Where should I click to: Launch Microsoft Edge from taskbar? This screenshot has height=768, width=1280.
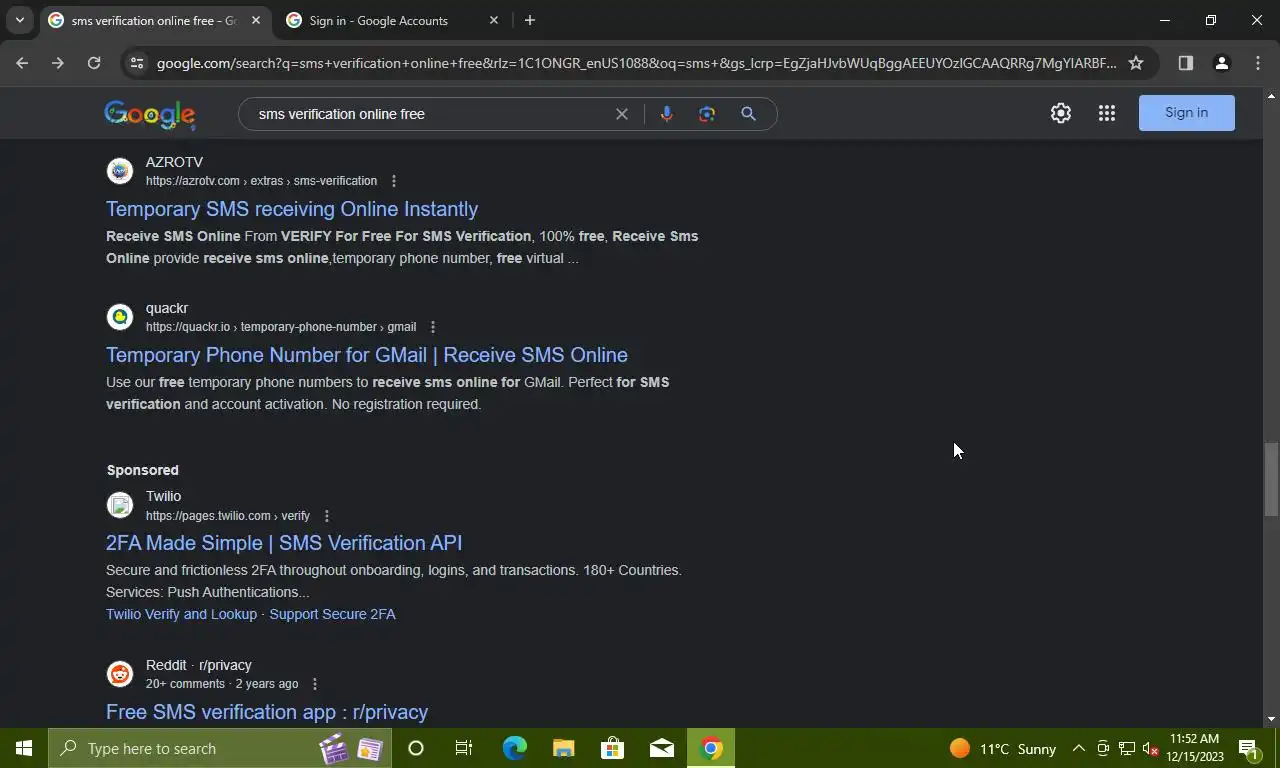pyautogui.click(x=514, y=748)
